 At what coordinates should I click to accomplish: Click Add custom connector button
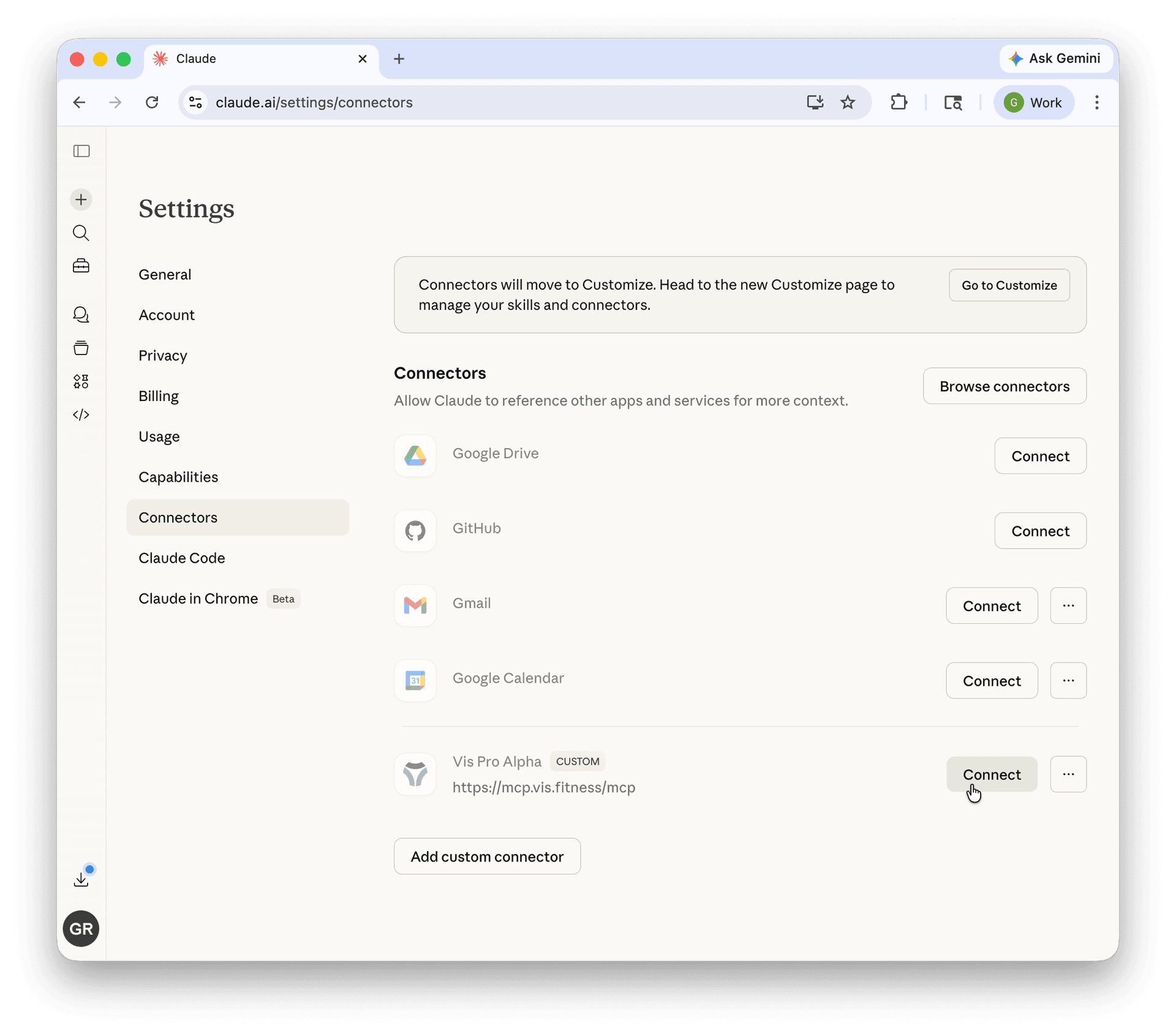[x=487, y=856]
